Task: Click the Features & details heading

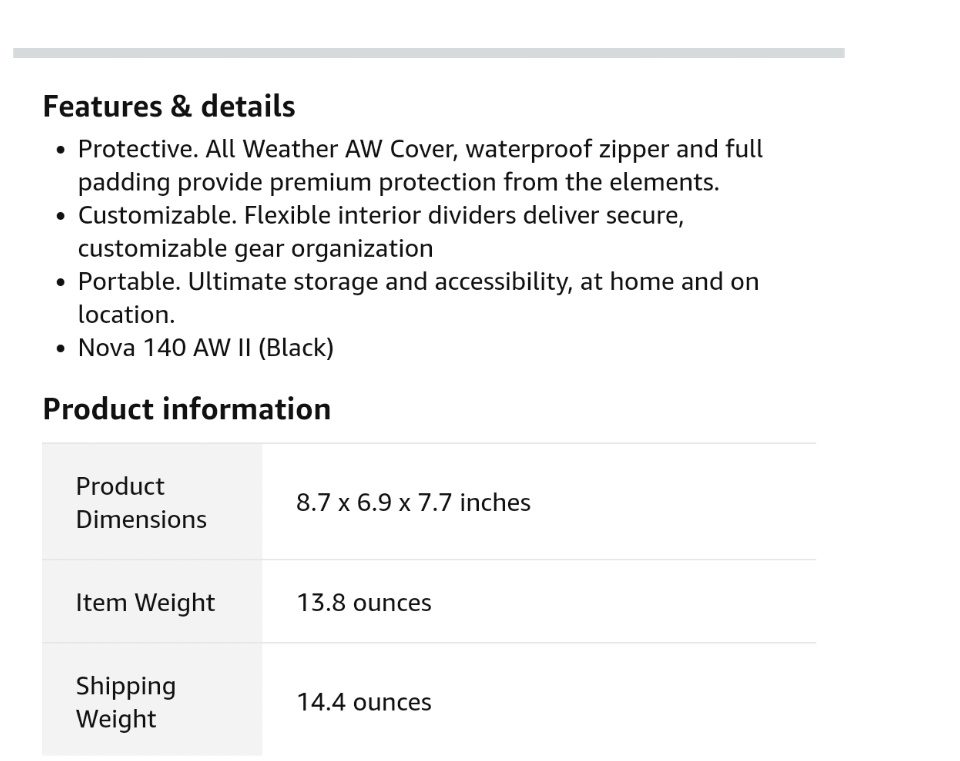Action: (169, 106)
